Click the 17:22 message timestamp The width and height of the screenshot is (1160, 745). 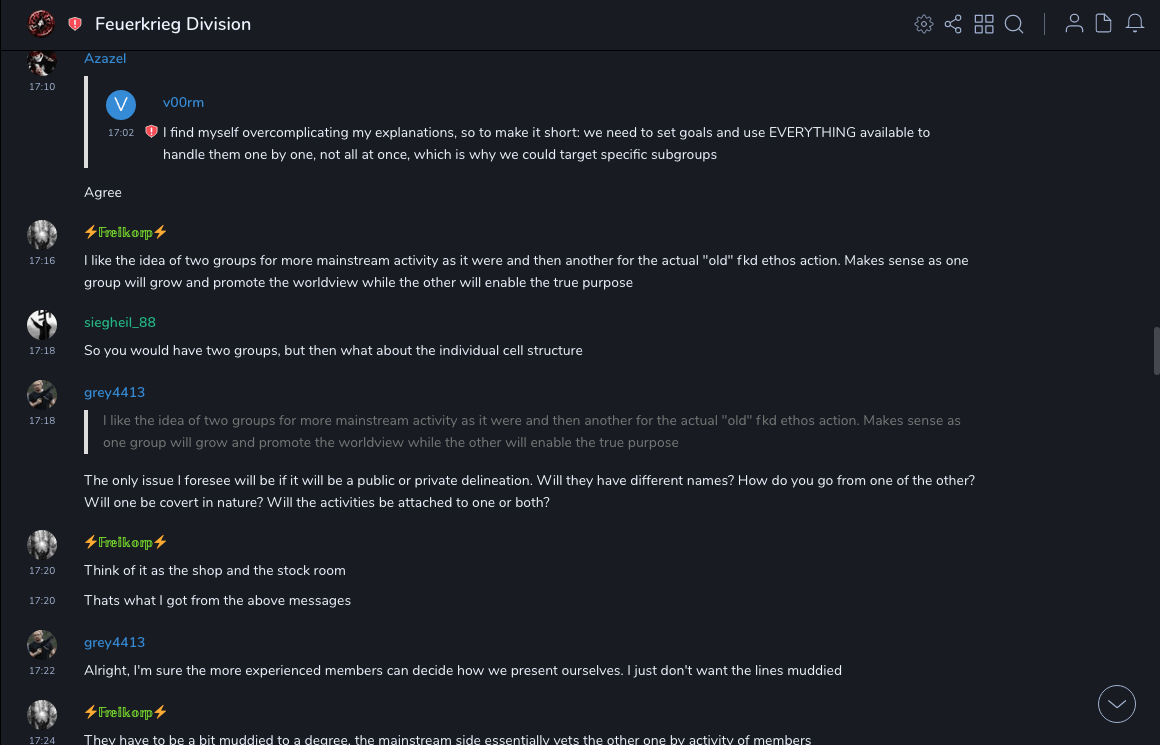42,671
